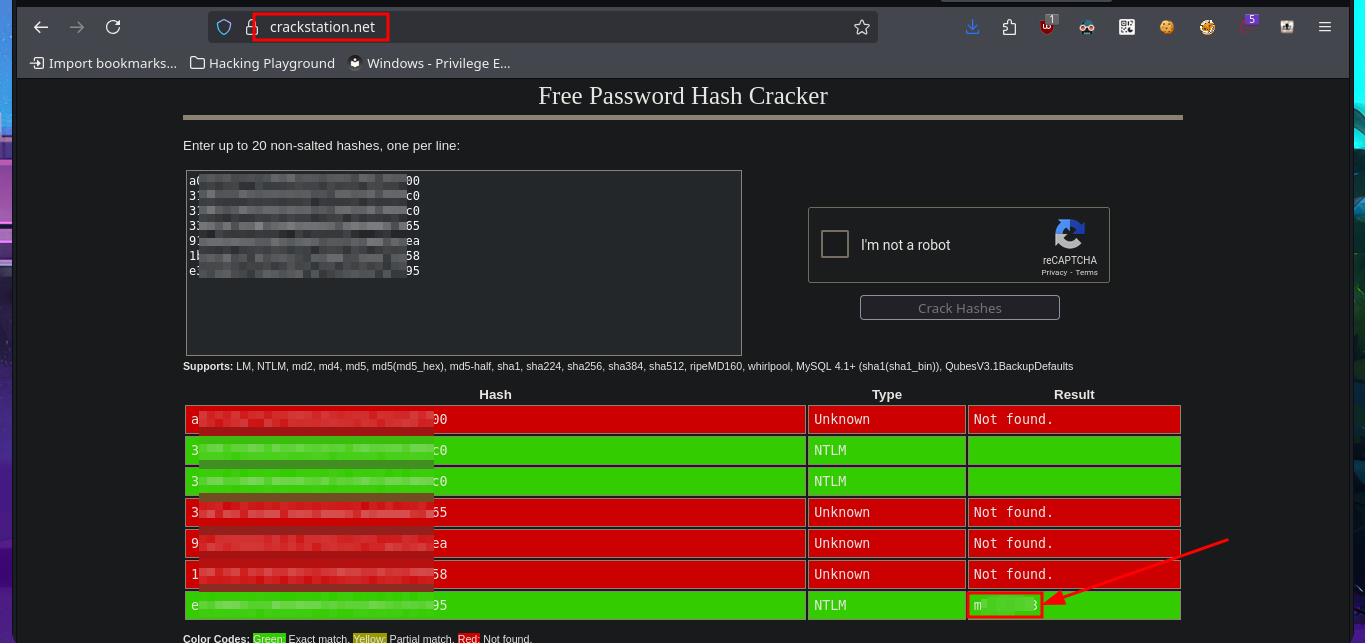Expand the Hacking Playground bookmarks folder

coord(262,63)
